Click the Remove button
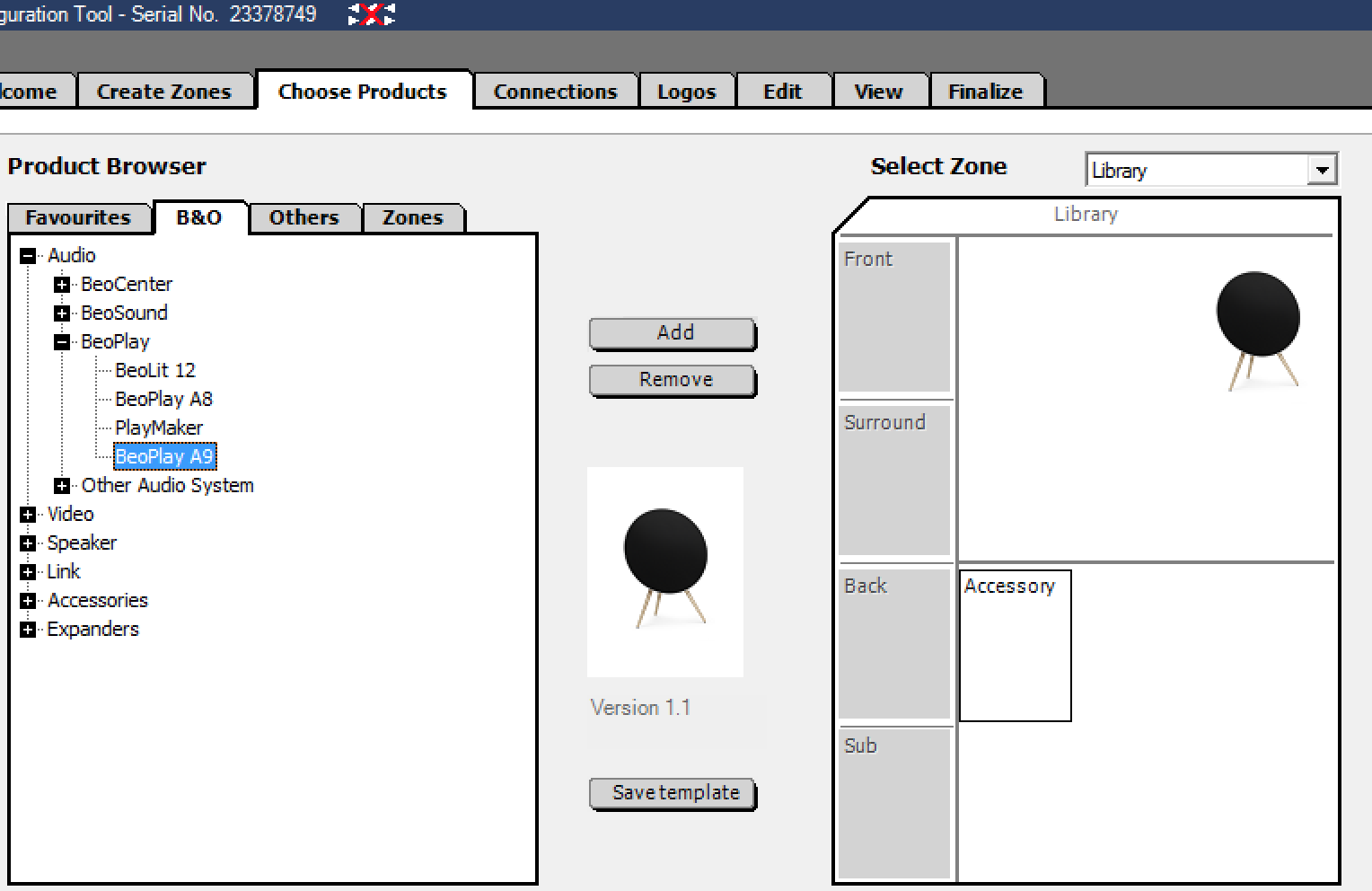The width and height of the screenshot is (1372, 891). pos(673,380)
